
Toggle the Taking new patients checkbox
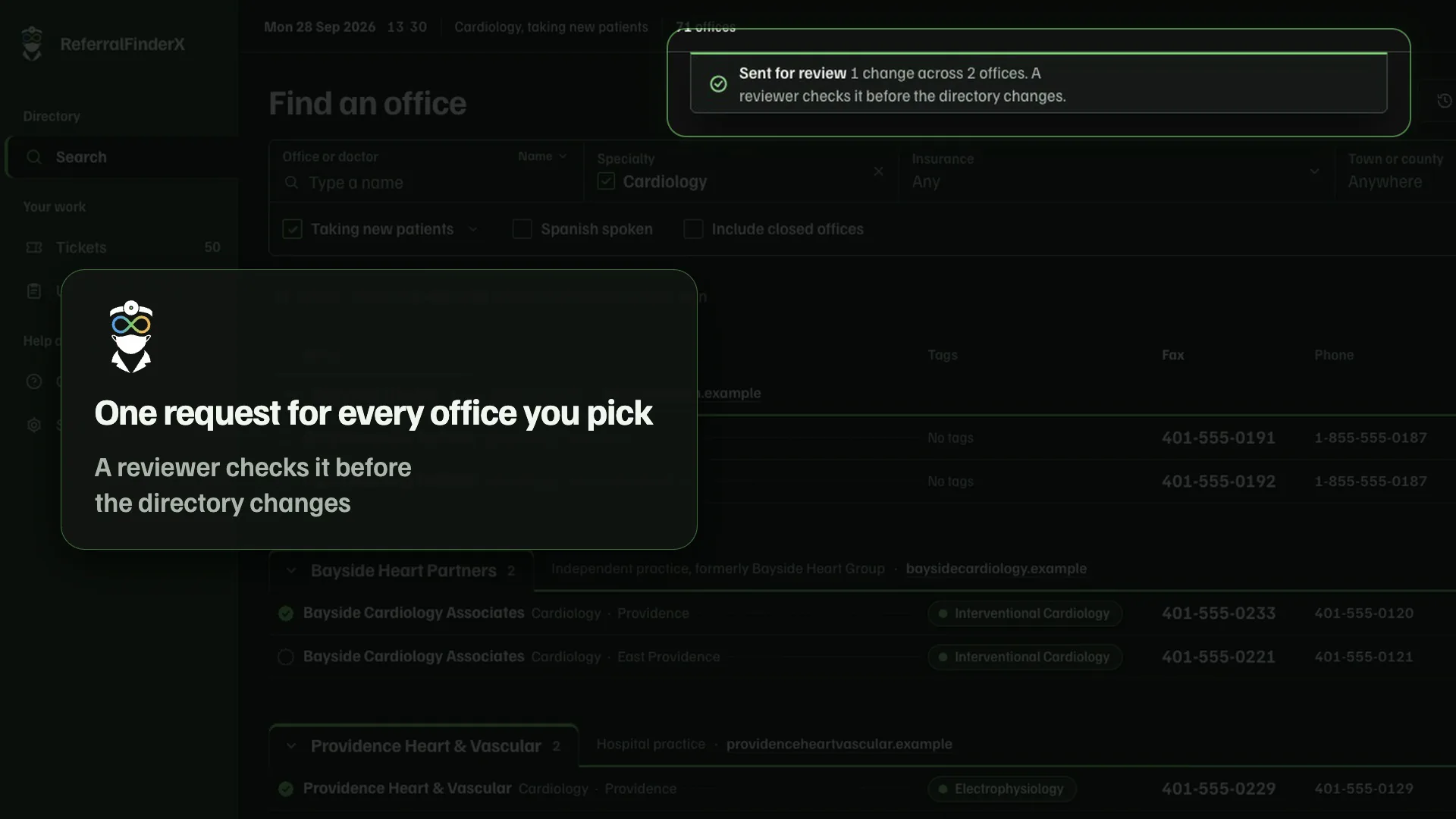[292, 229]
